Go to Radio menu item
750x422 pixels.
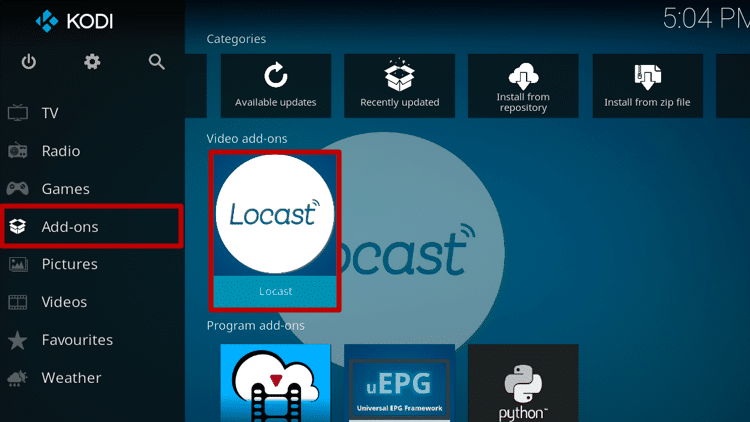tap(91, 151)
